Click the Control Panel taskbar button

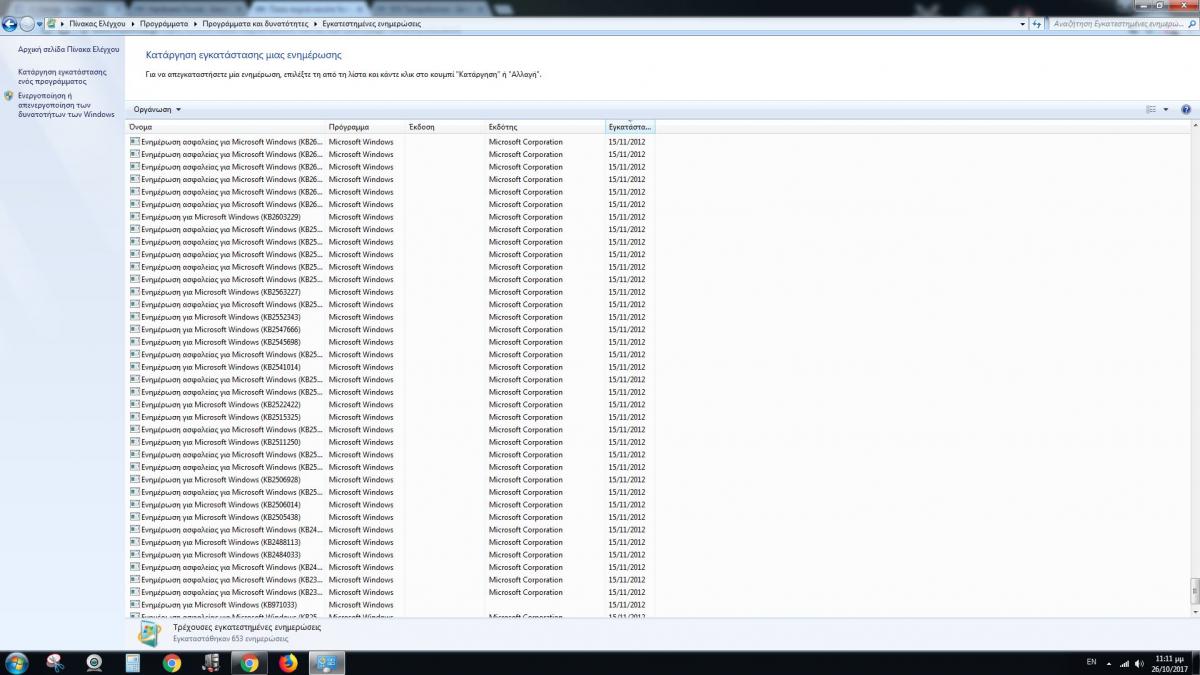(327, 663)
